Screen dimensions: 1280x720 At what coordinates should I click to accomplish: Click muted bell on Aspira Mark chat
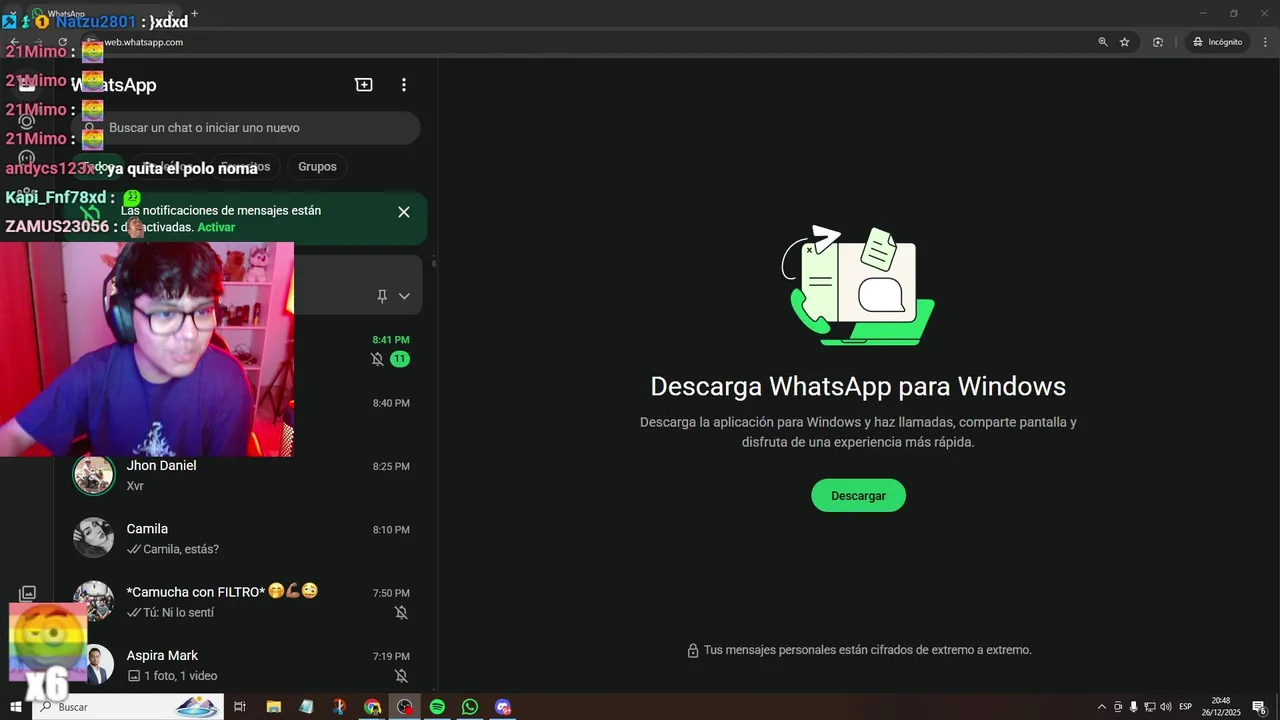(x=401, y=675)
